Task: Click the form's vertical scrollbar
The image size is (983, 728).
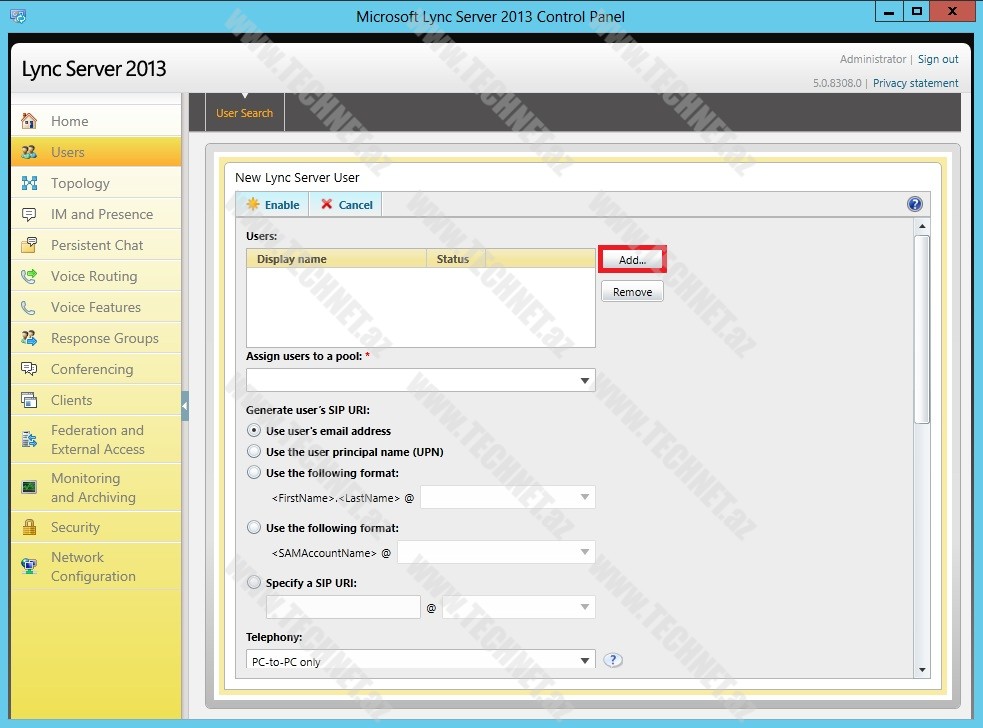Action: [x=922, y=330]
